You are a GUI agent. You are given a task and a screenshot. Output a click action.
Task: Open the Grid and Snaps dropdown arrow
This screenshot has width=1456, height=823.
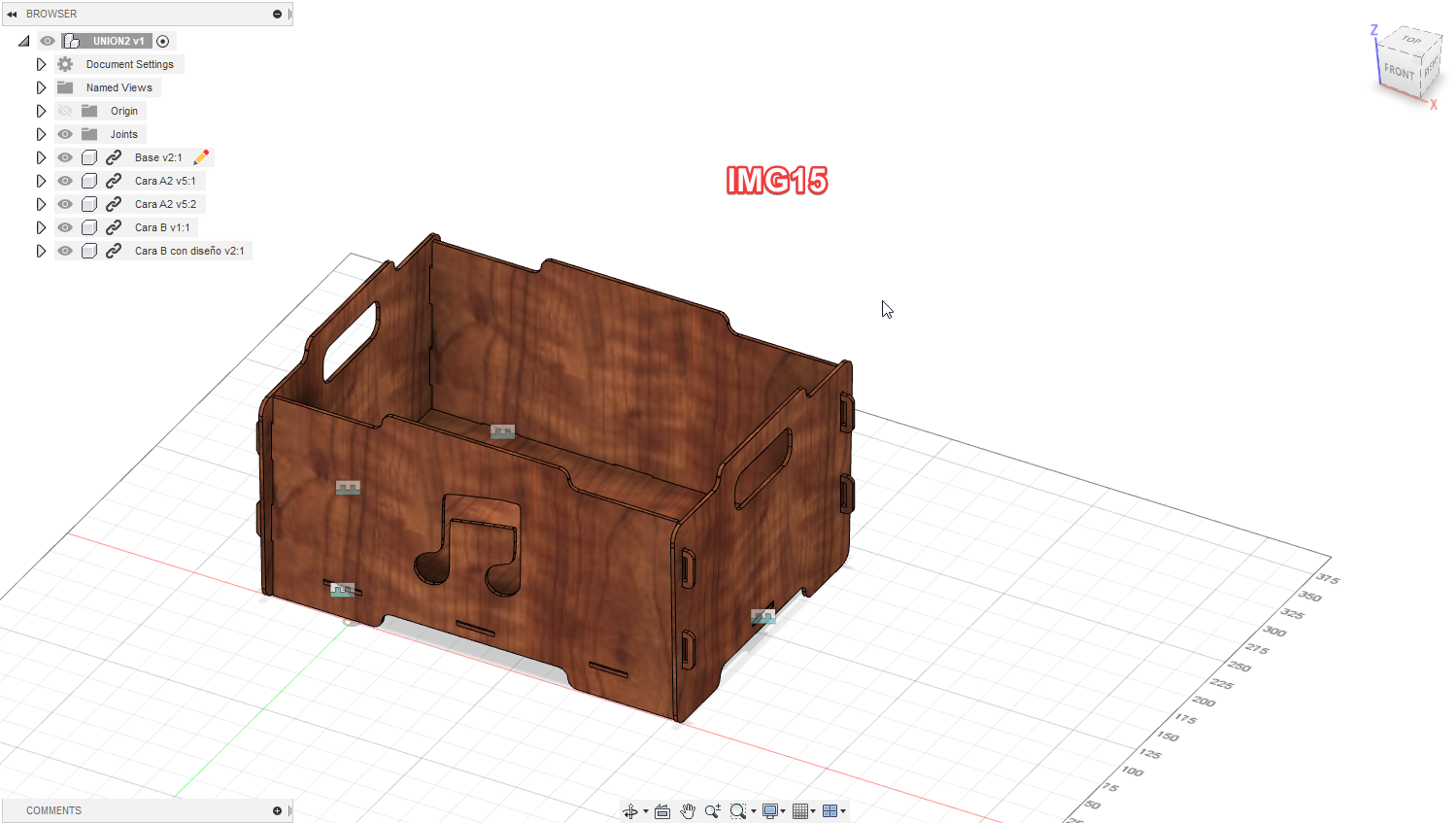(x=813, y=811)
